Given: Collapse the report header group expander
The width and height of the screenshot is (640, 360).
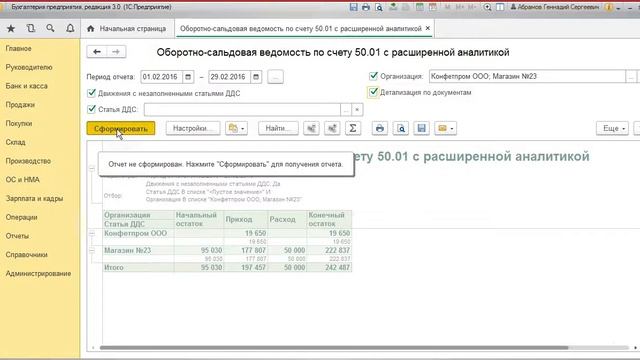Looking at the screenshot, I should coord(92,169).
